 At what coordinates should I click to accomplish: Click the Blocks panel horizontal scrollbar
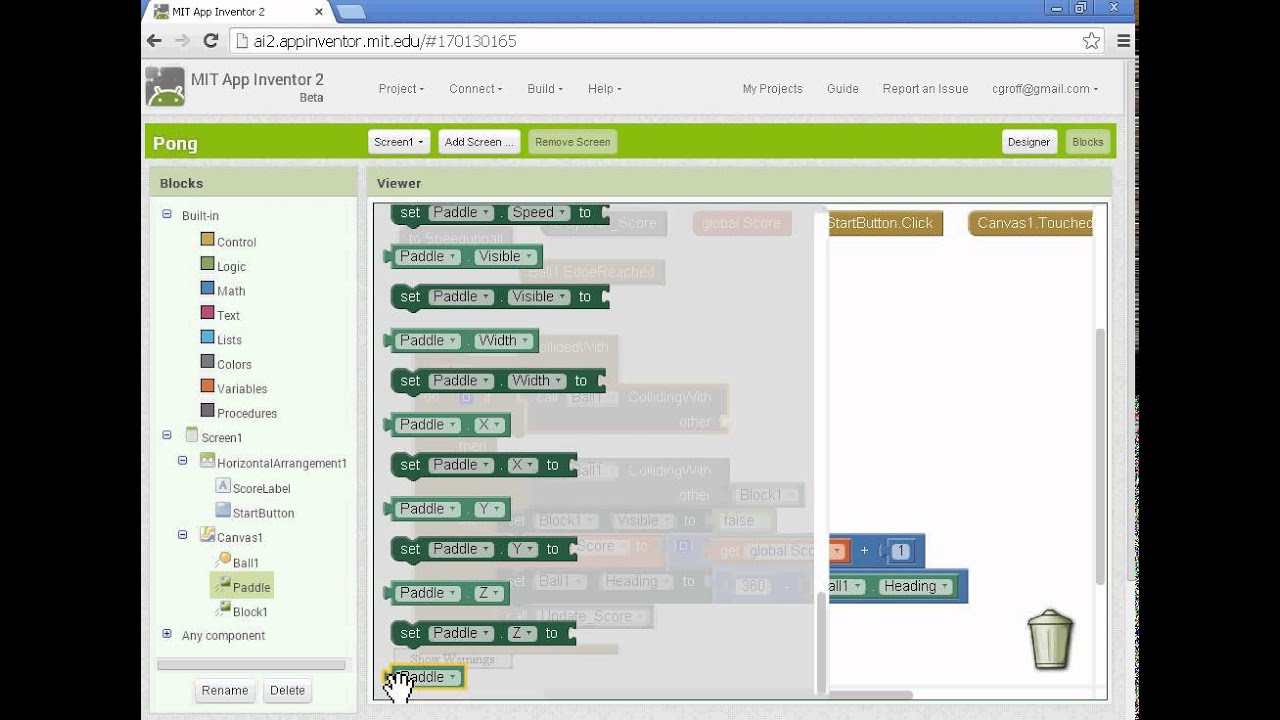coord(251,664)
